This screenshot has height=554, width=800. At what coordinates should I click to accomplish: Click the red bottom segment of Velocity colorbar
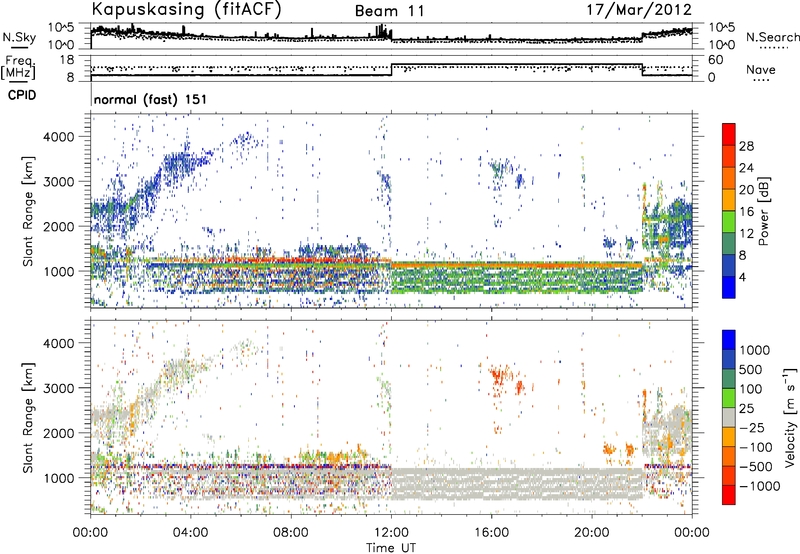(729, 495)
